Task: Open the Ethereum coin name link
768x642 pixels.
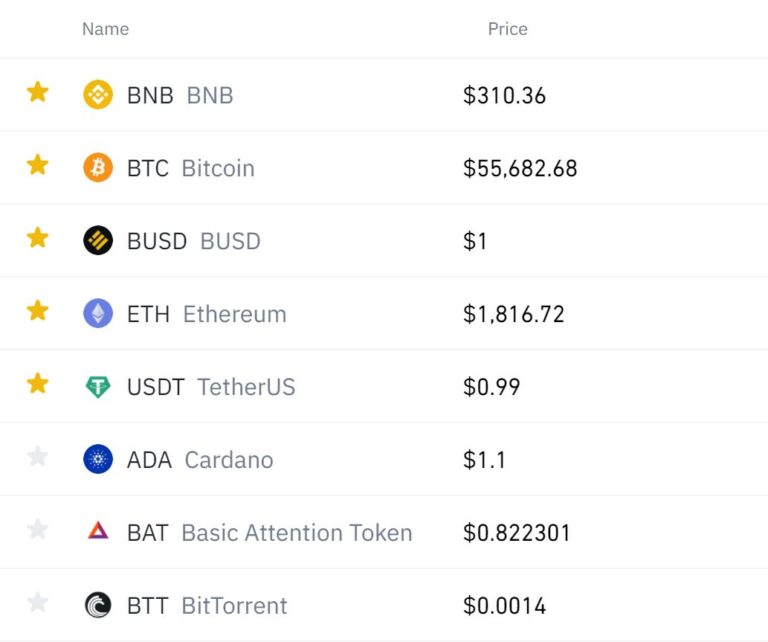Action: (235, 314)
